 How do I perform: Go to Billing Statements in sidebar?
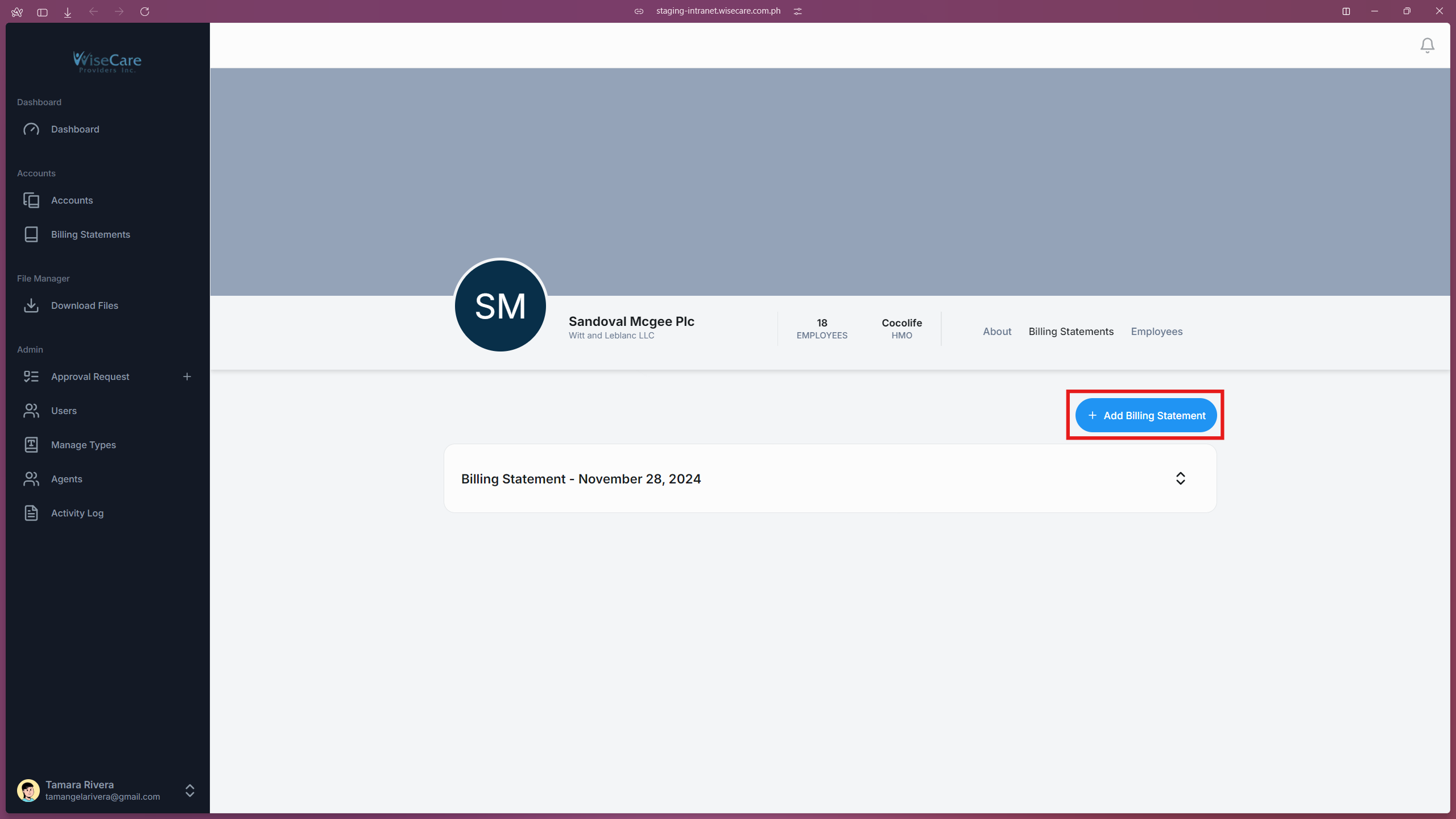pos(90,234)
